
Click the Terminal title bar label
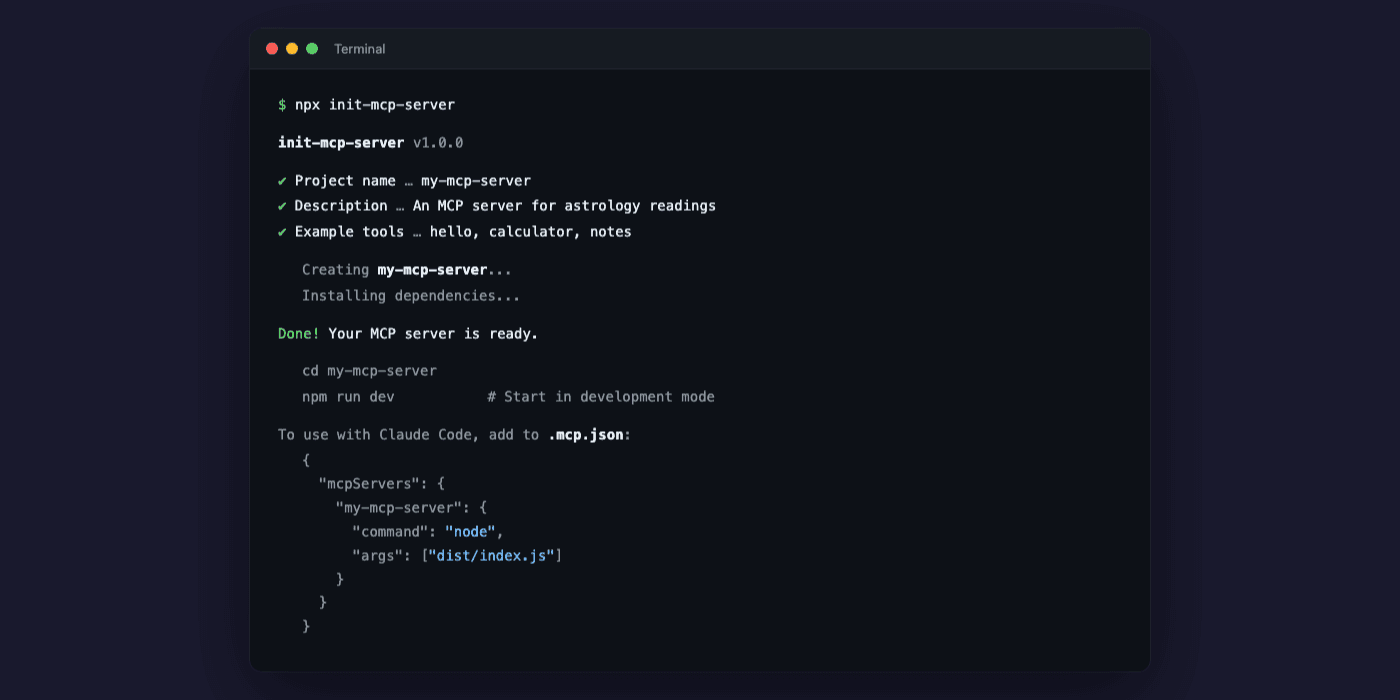click(359, 48)
